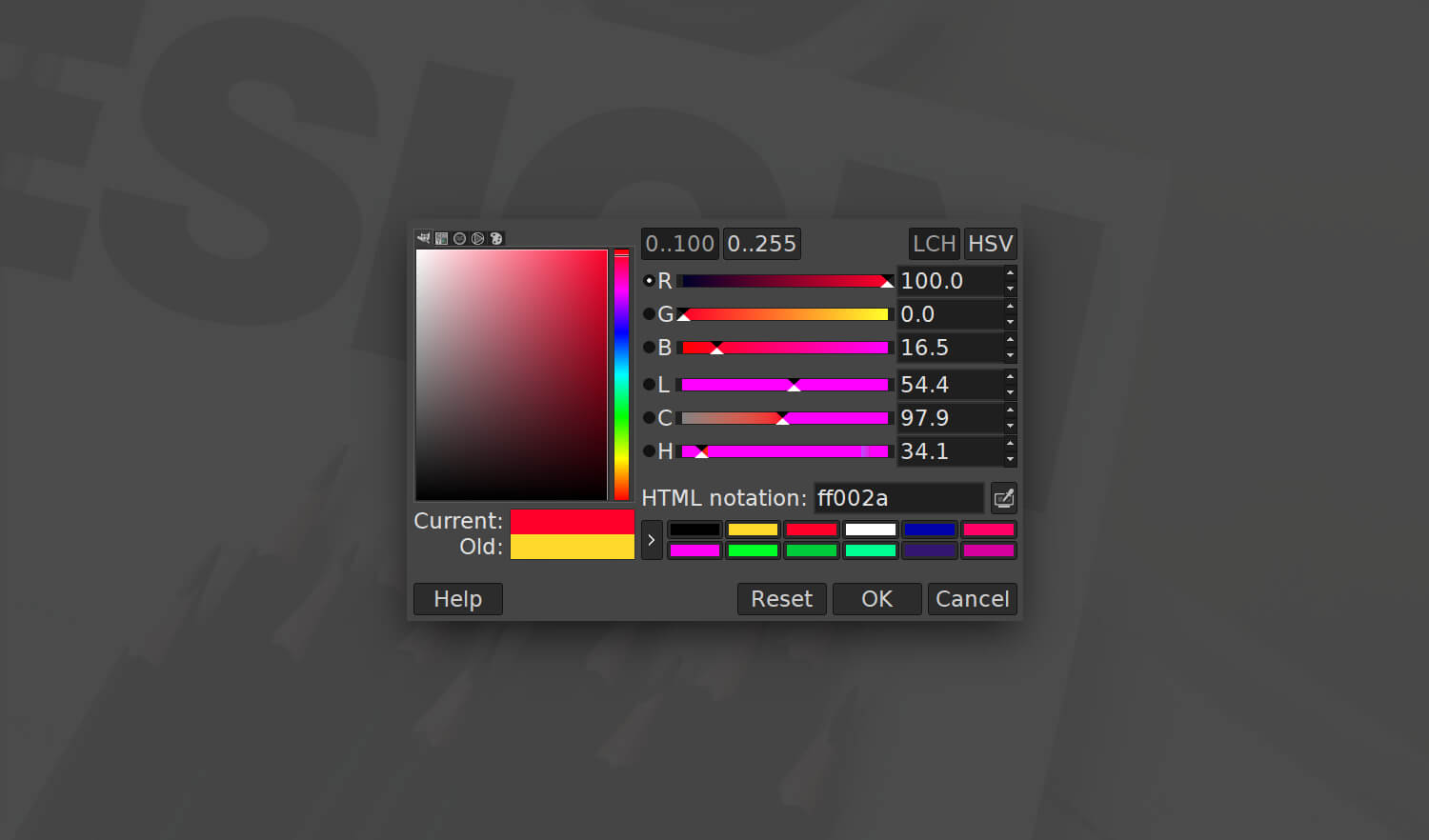This screenshot has height=840, width=1429.
Task: Open the Watercolor color selector tab
Action: tap(460, 238)
